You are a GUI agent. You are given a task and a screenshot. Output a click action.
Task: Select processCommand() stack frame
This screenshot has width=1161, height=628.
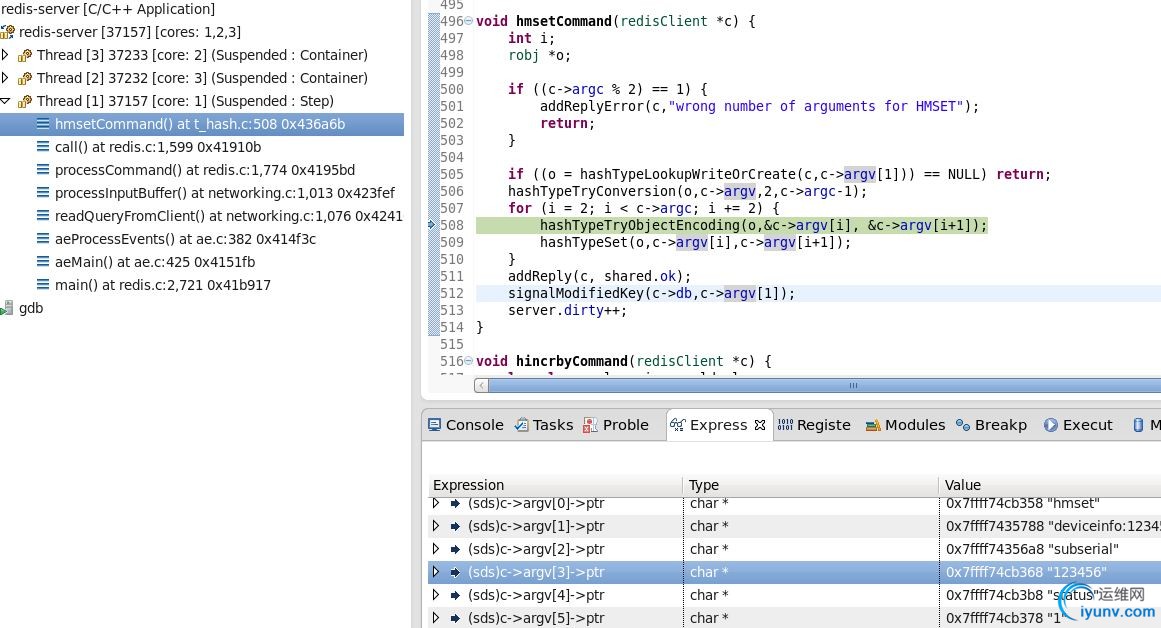point(204,170)
